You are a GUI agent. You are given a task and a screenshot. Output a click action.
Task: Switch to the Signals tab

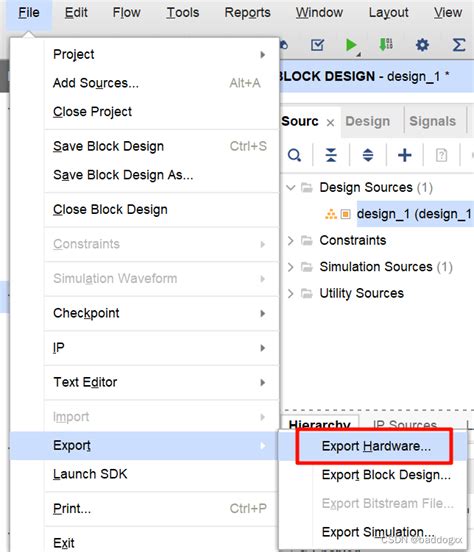point(432,121)
